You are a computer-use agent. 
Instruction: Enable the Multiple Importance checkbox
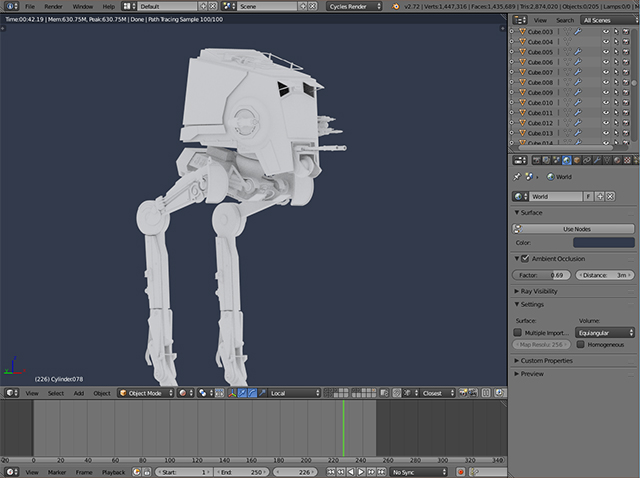(x=518, y=332)
